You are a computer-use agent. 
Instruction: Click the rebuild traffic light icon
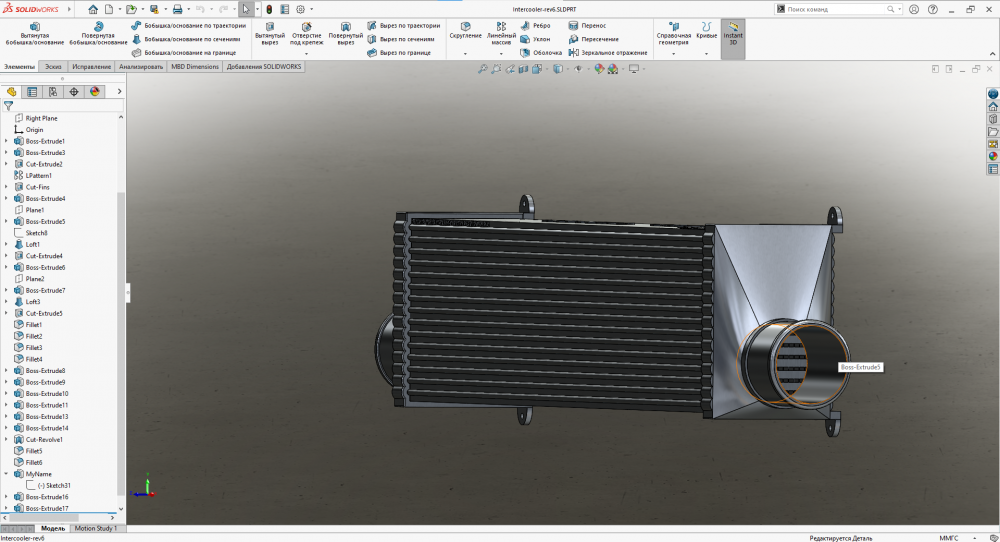269,9
